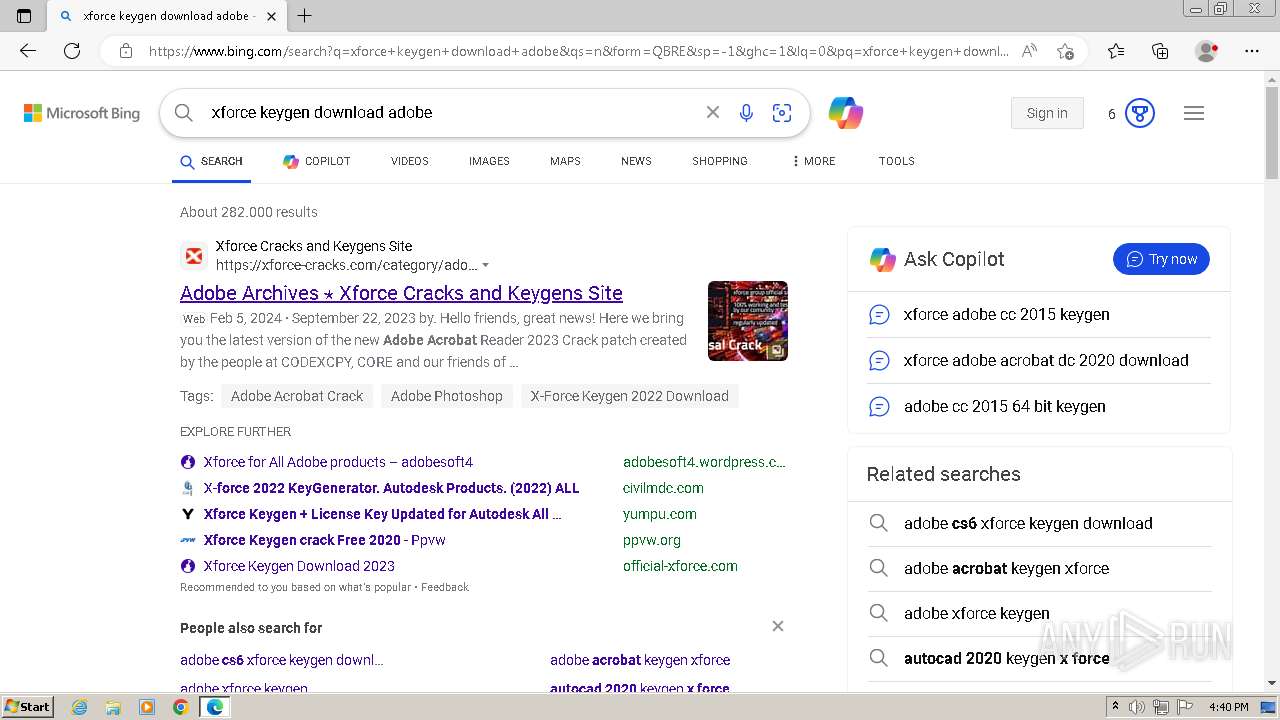
Task: Click the result thumbnail image
Action: pyautogui.click(x=748, y=321)
